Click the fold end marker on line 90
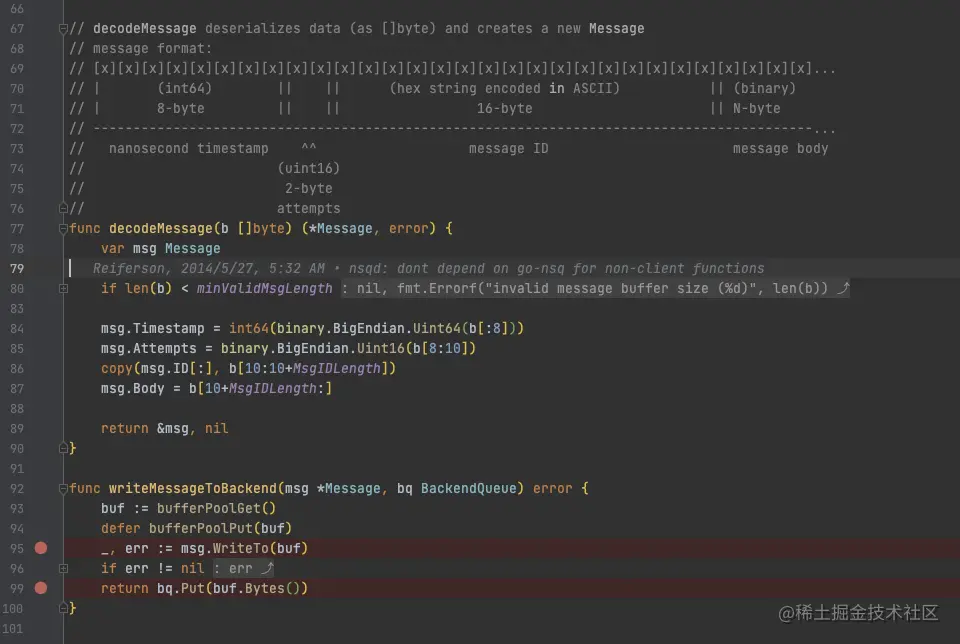960x644 pixels. pos(64,448)
